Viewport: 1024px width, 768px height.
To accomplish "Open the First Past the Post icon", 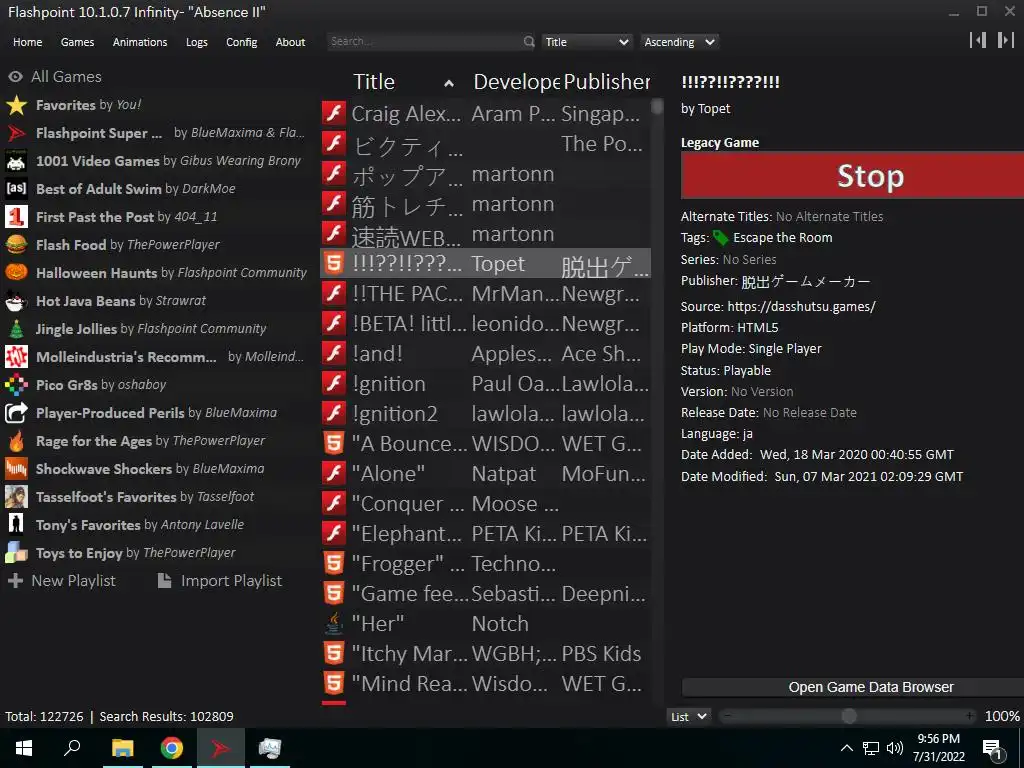I will pyautogui.click(x=16, y=217).
